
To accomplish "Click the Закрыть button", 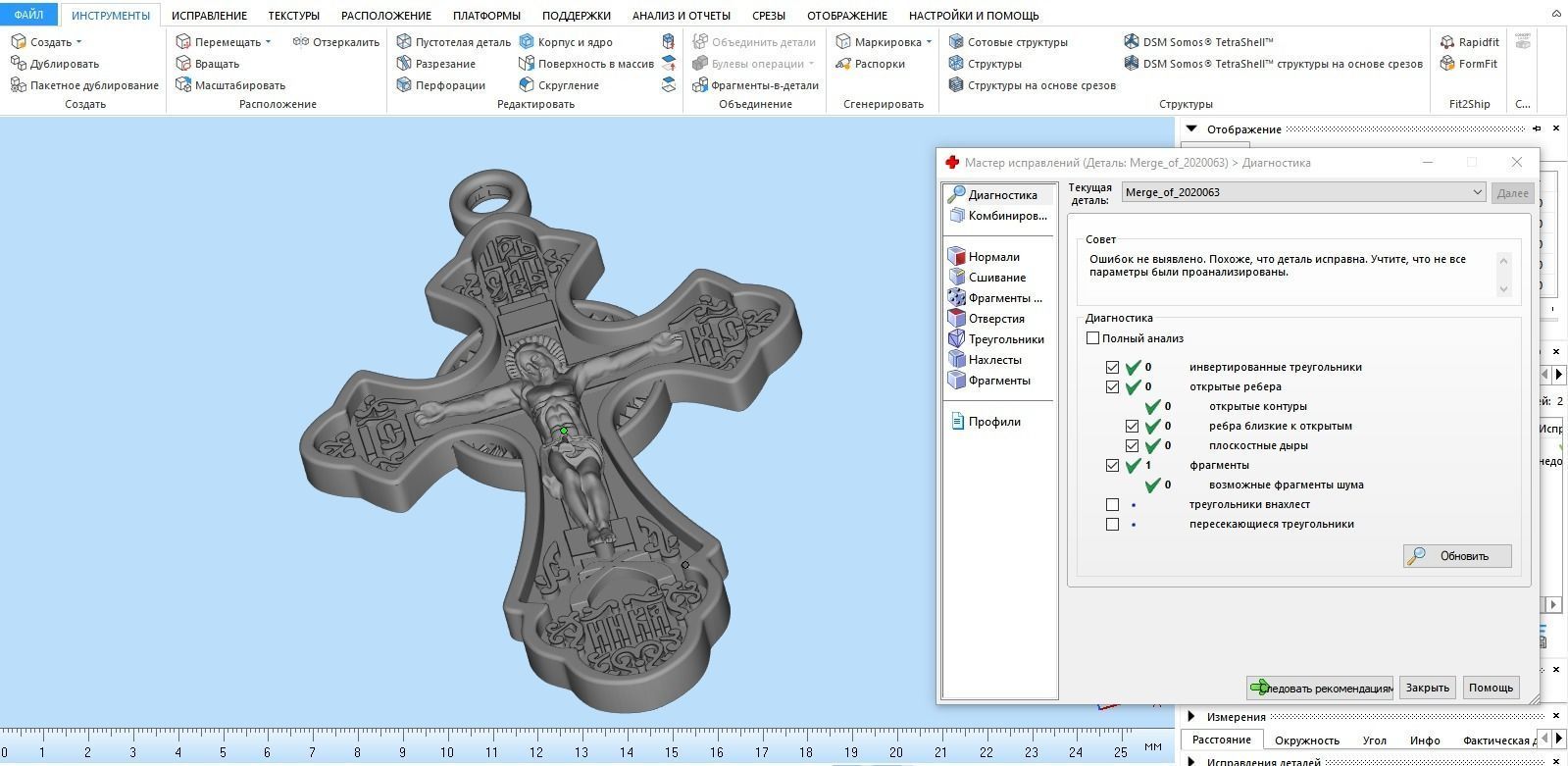I will point(1427,688).
